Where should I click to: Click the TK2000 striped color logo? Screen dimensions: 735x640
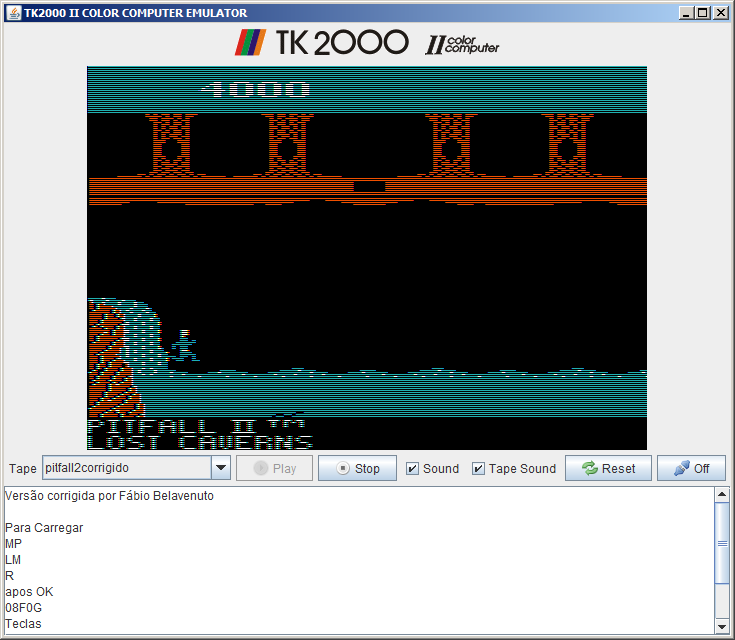click(250, 43)
